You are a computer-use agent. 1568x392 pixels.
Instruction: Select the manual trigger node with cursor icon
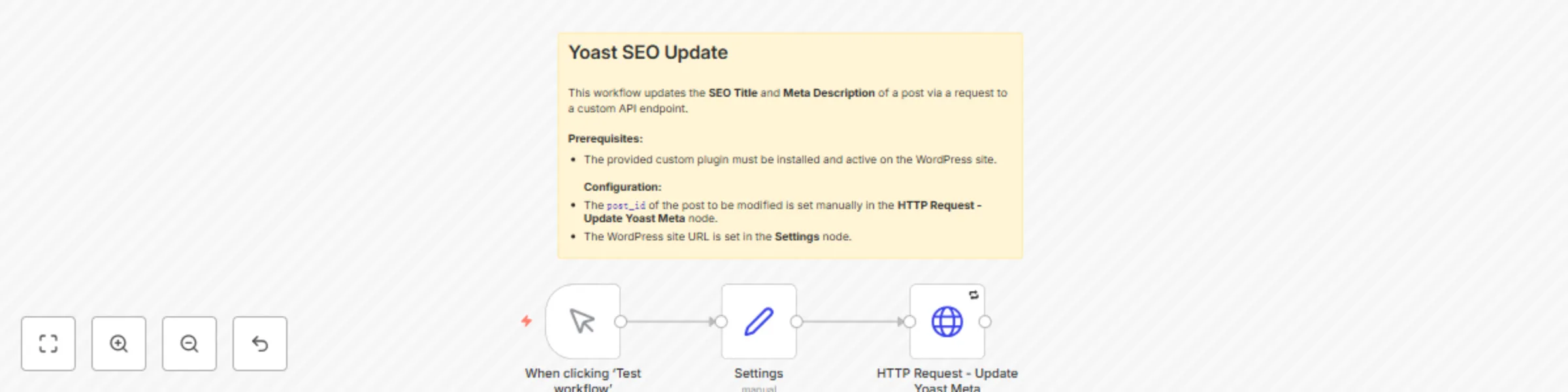(x=583, y=321)
